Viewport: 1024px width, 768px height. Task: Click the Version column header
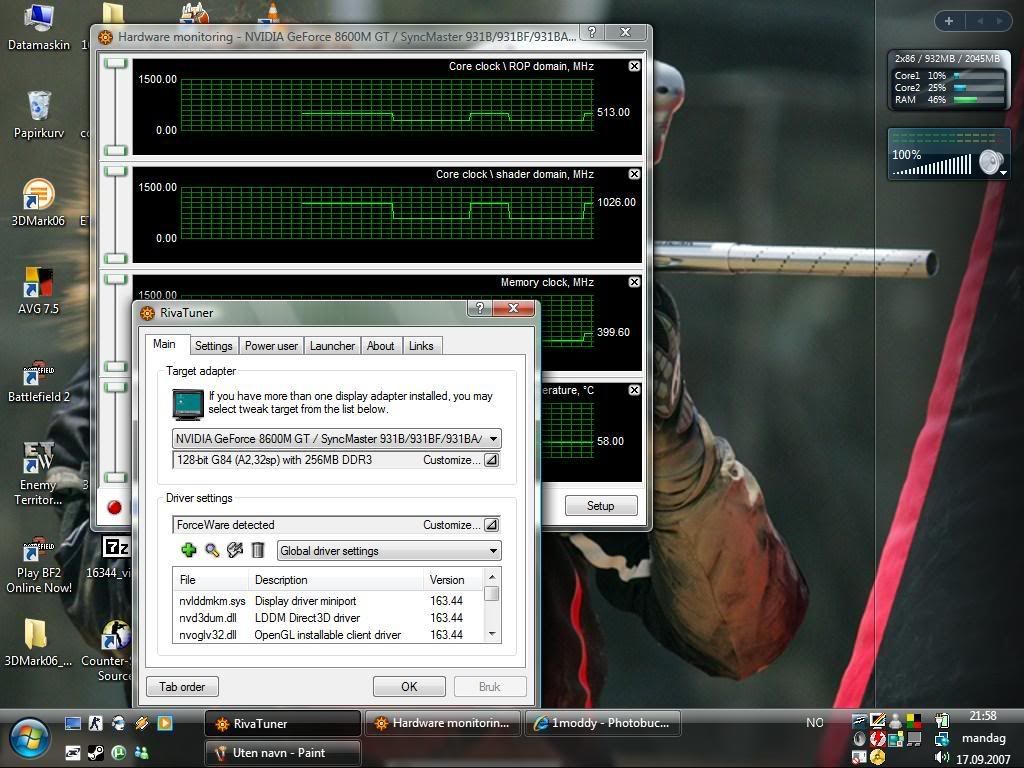[453, 579]
